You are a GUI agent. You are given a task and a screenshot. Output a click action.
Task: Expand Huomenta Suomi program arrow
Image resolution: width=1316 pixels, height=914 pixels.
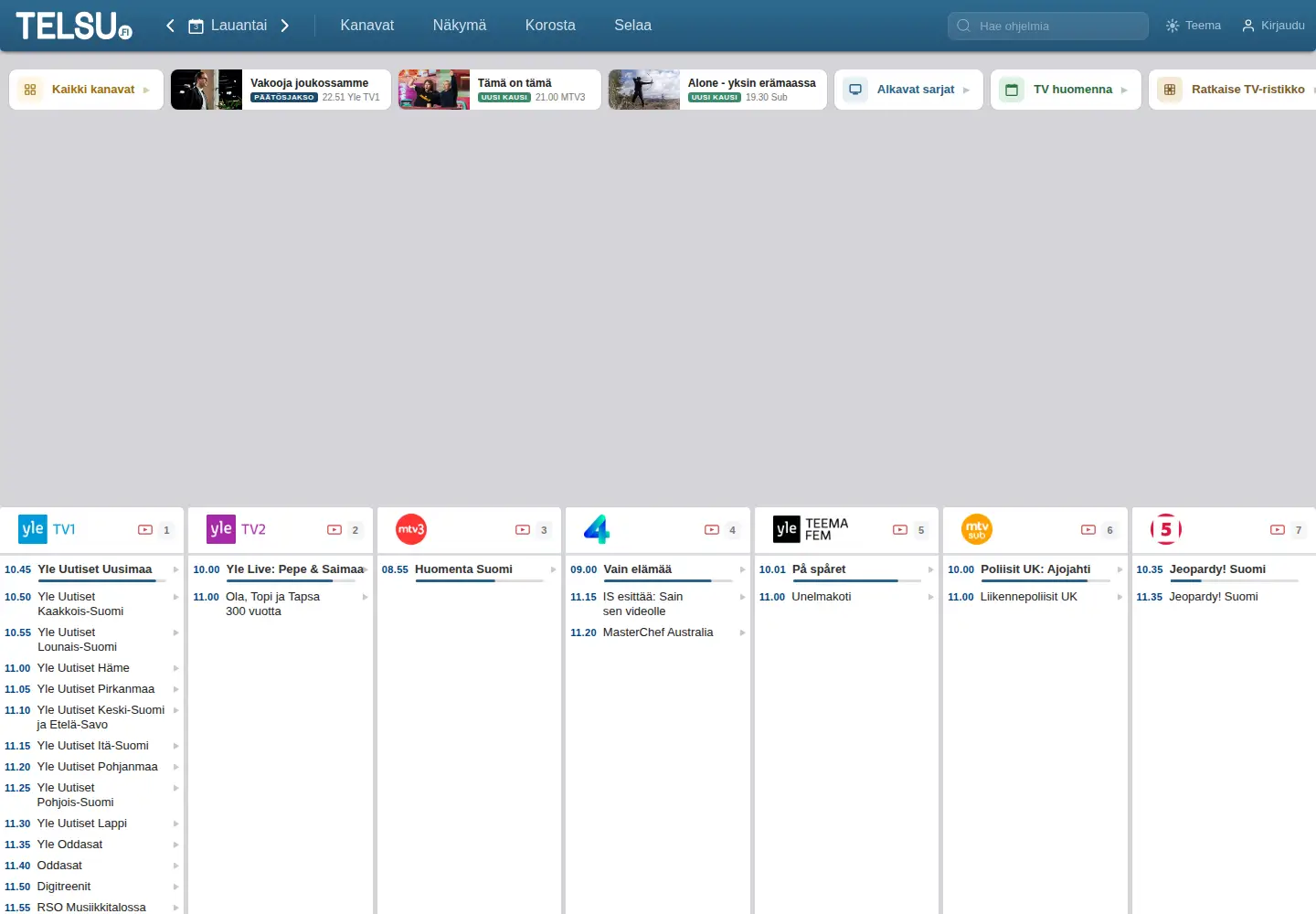click(553, 569)
